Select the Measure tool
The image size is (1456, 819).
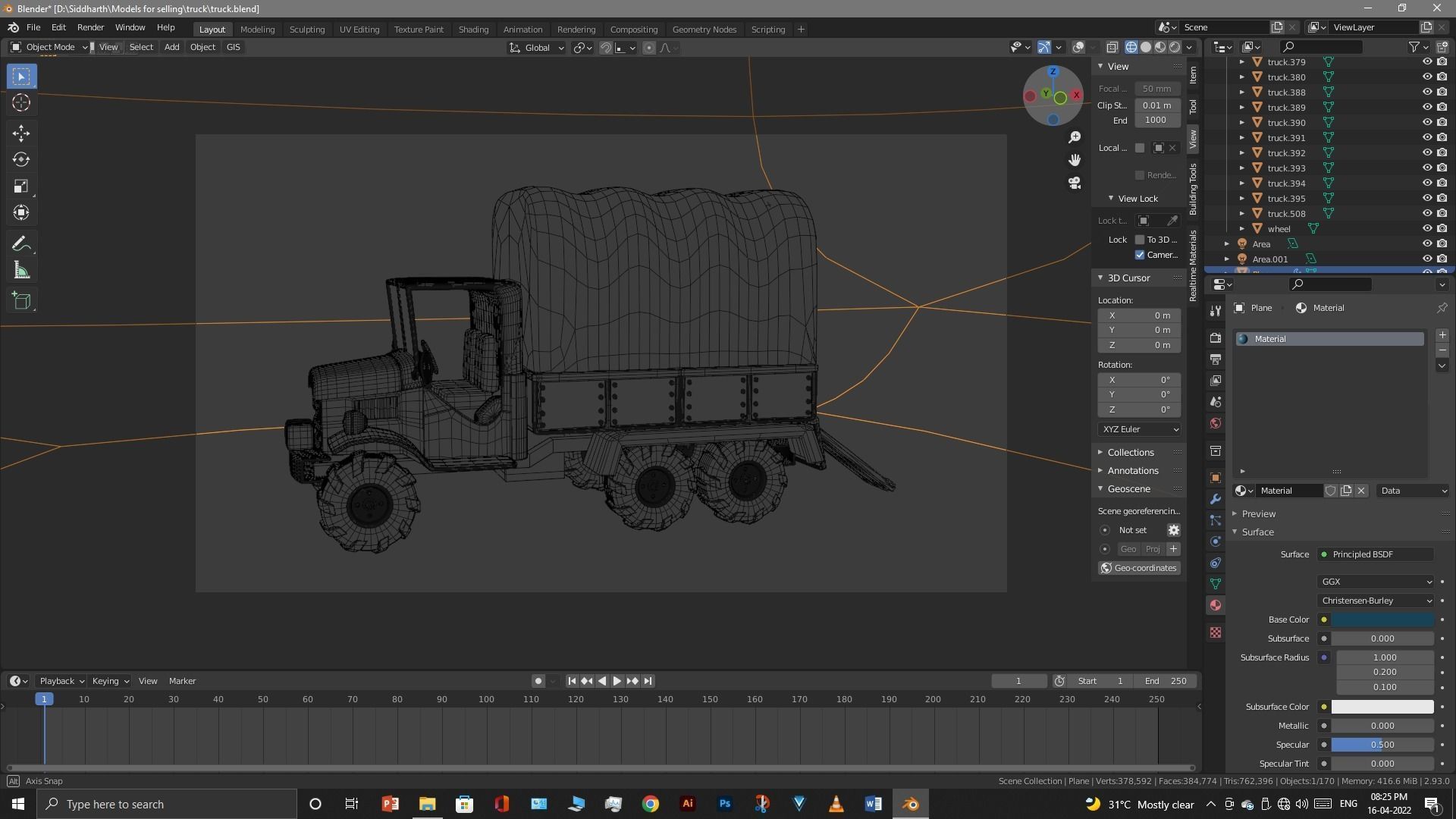pos(21,271)
